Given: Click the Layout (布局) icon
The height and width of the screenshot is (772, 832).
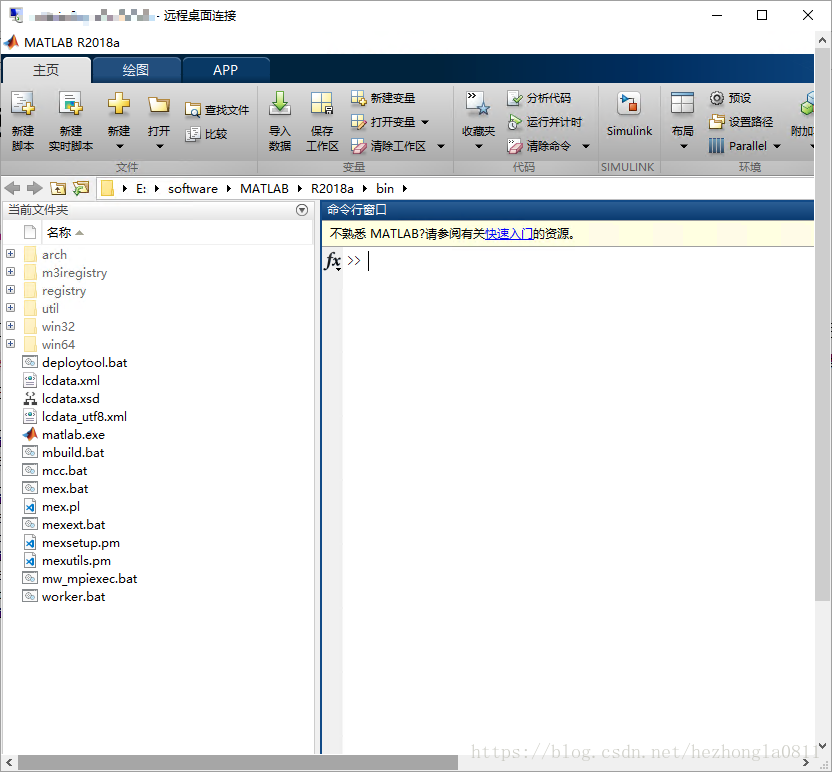Looking at the screenshot, I should click(682, 103).
